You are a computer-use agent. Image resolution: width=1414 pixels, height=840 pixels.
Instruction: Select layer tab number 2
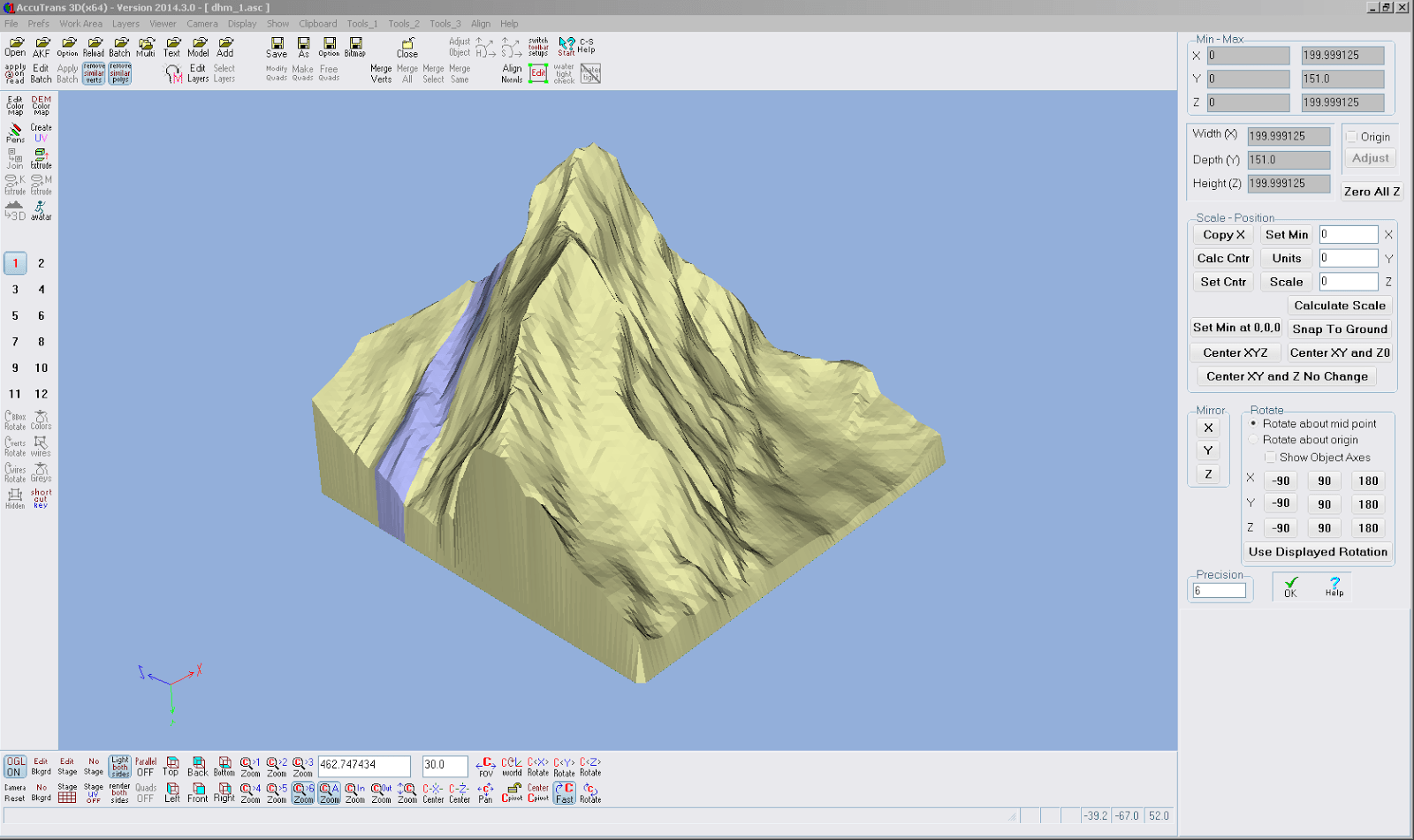[39, 263]
